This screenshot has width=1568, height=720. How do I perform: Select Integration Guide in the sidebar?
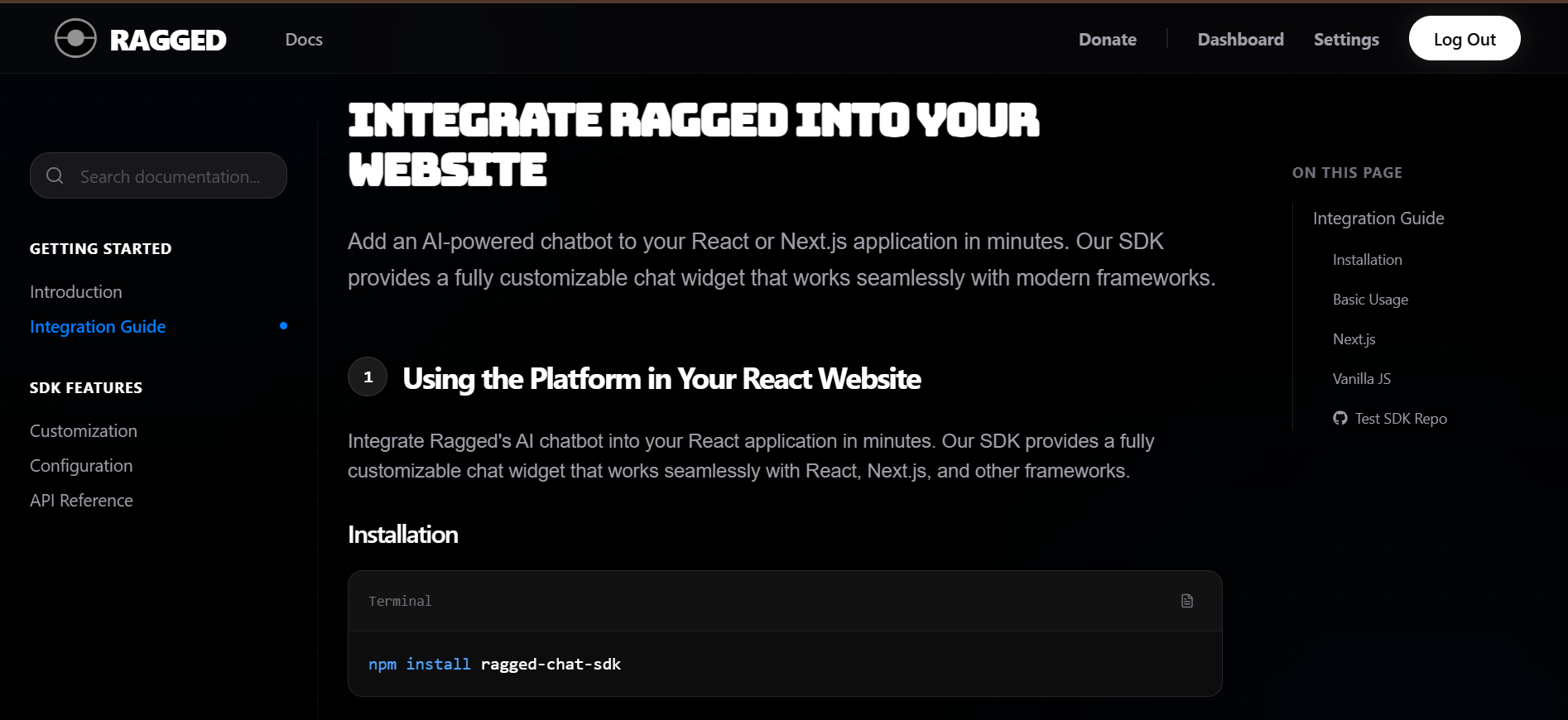pyautogui.click(x=97, y=326)
